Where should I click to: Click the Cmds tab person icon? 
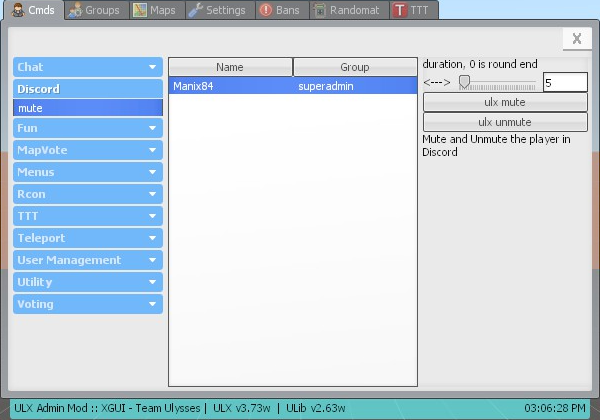(x=18, y=10)
